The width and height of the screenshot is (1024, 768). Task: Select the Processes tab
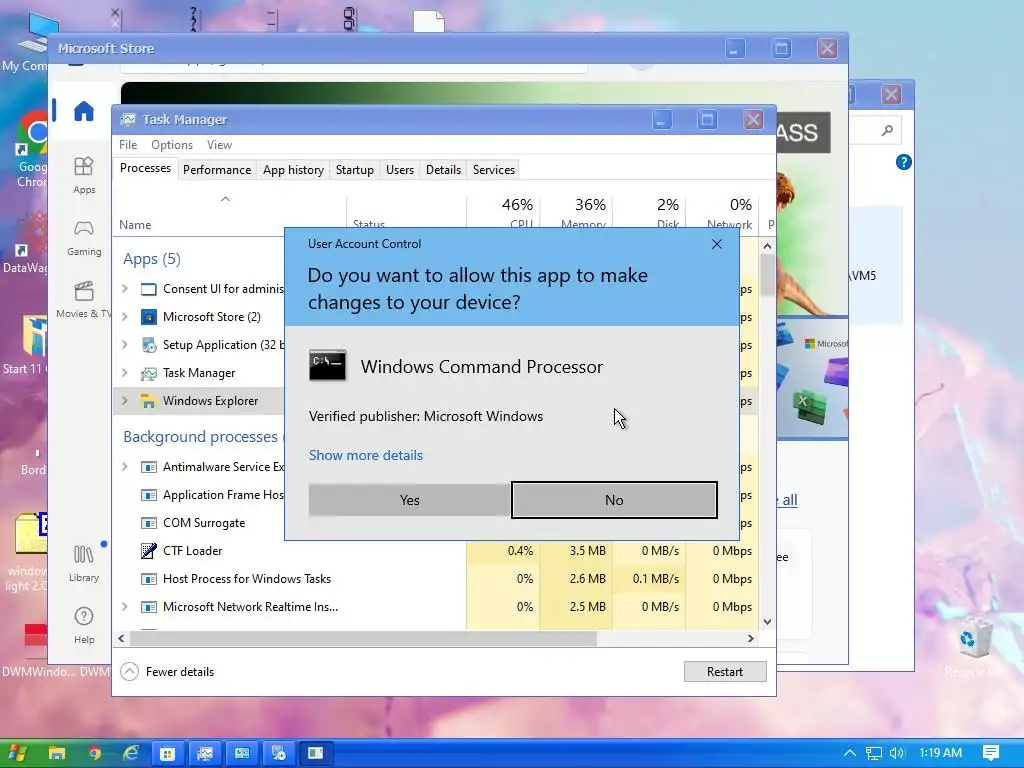click(145, 168)
